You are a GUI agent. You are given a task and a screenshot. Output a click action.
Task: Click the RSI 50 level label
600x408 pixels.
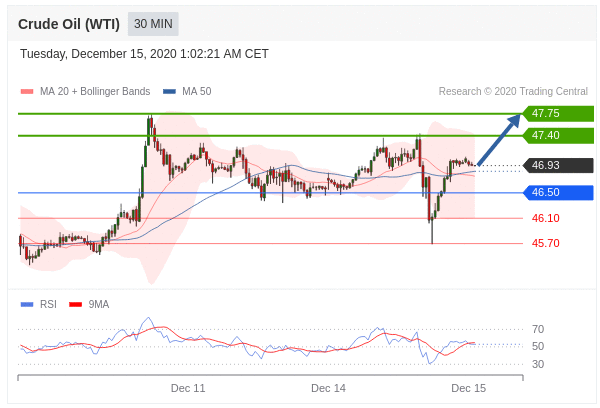[538, 346]
